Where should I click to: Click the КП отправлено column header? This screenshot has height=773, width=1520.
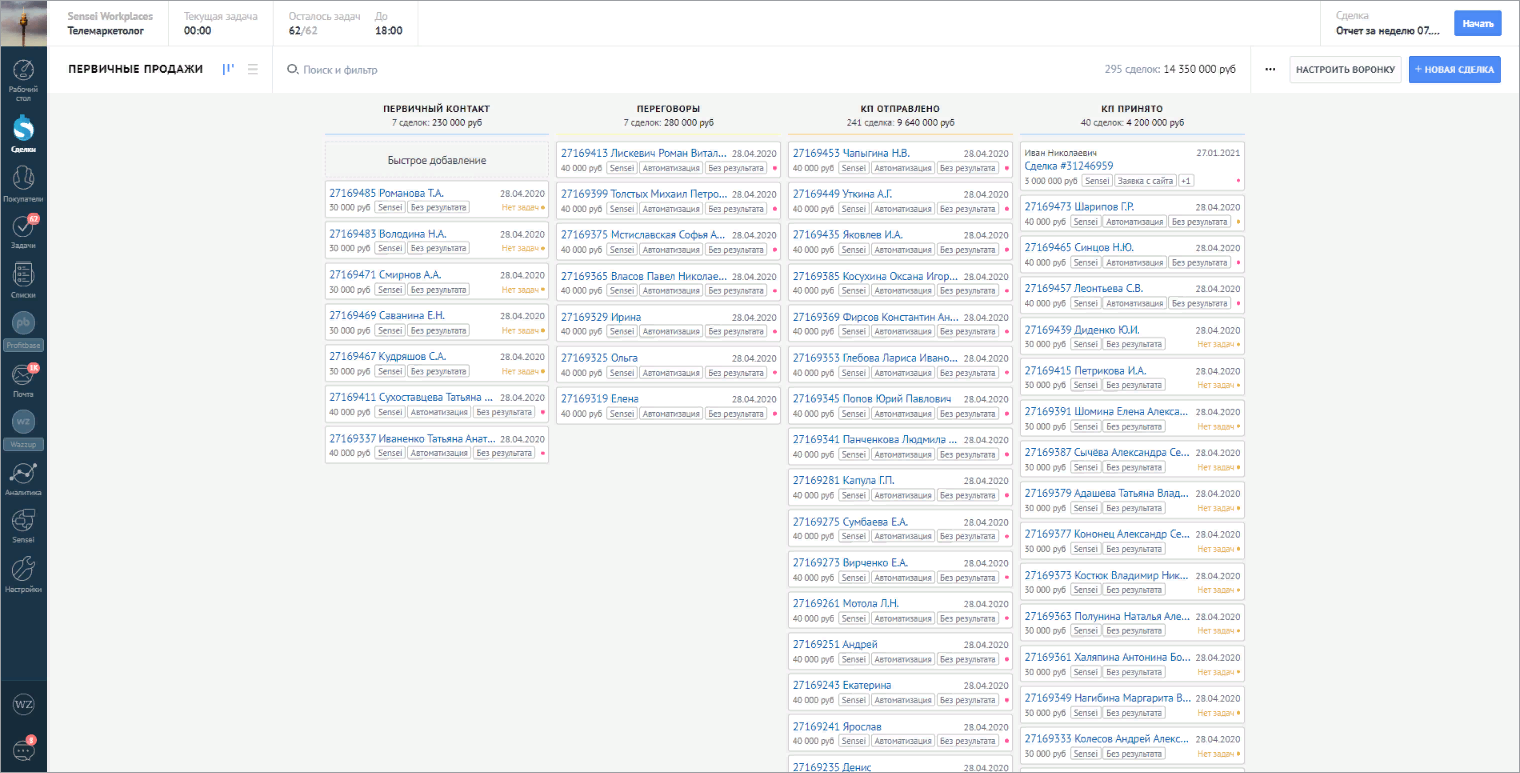tap(900, 108)
